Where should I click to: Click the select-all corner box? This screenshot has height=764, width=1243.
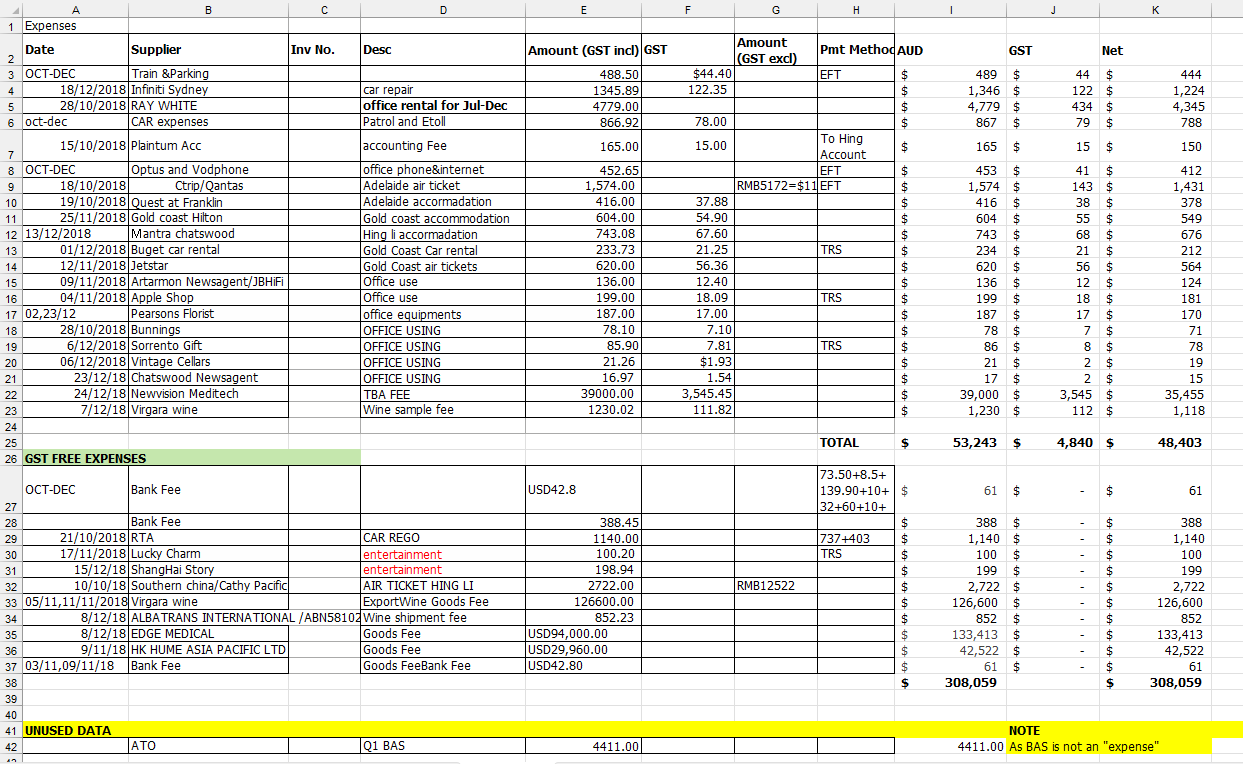point(10,9)
